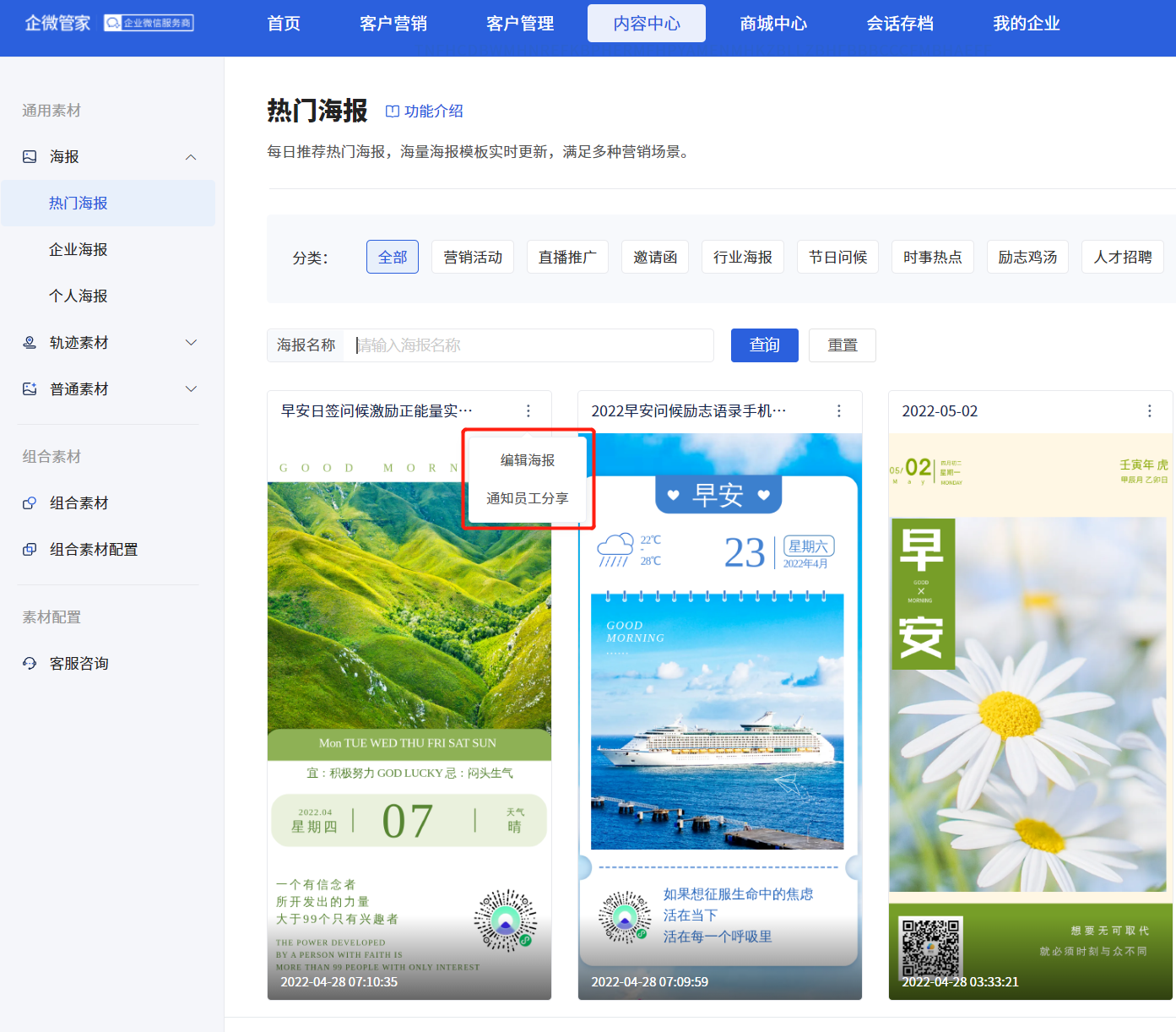1176x1032 pixels.
Task: Select 热门海报 in the sidebar
Action: (108, 203)
